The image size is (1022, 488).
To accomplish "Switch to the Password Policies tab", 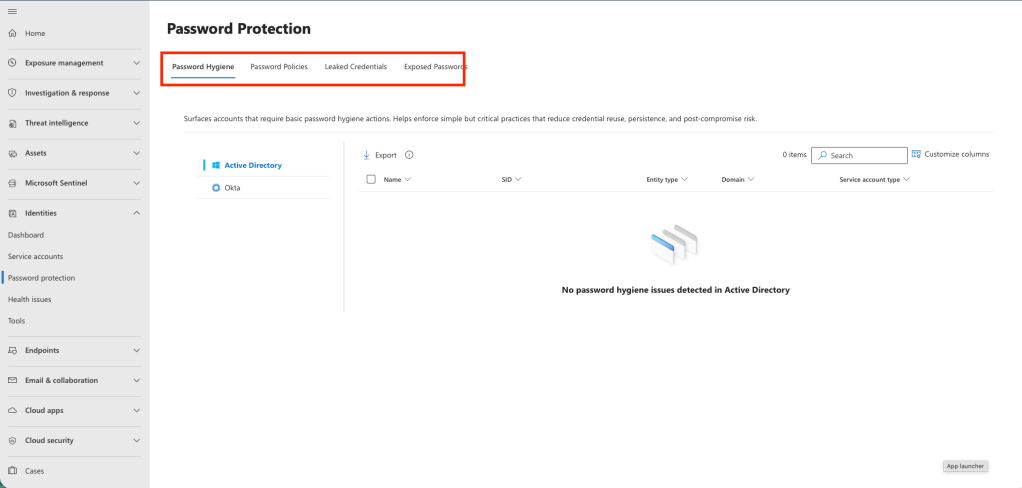I will [279, 67].
